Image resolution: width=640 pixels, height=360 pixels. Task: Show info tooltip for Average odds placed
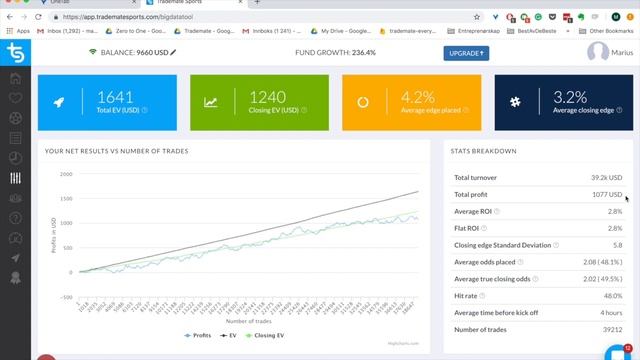tap(520, 262)
